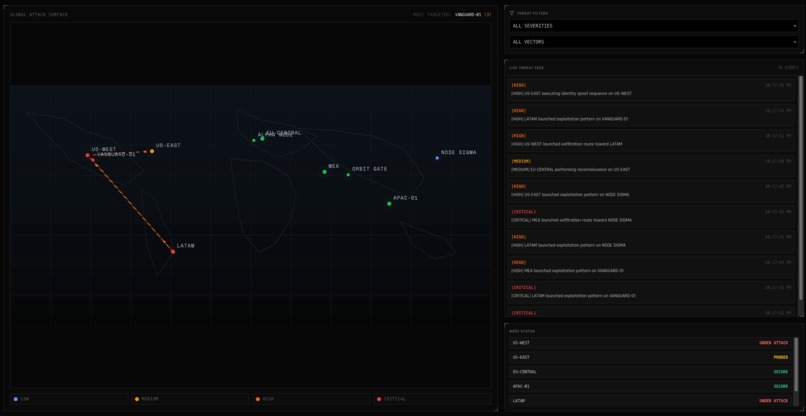Click the US-WEST row in Node Status
Image resolution: width=806 pixels, height=416 pixels.
651,342
